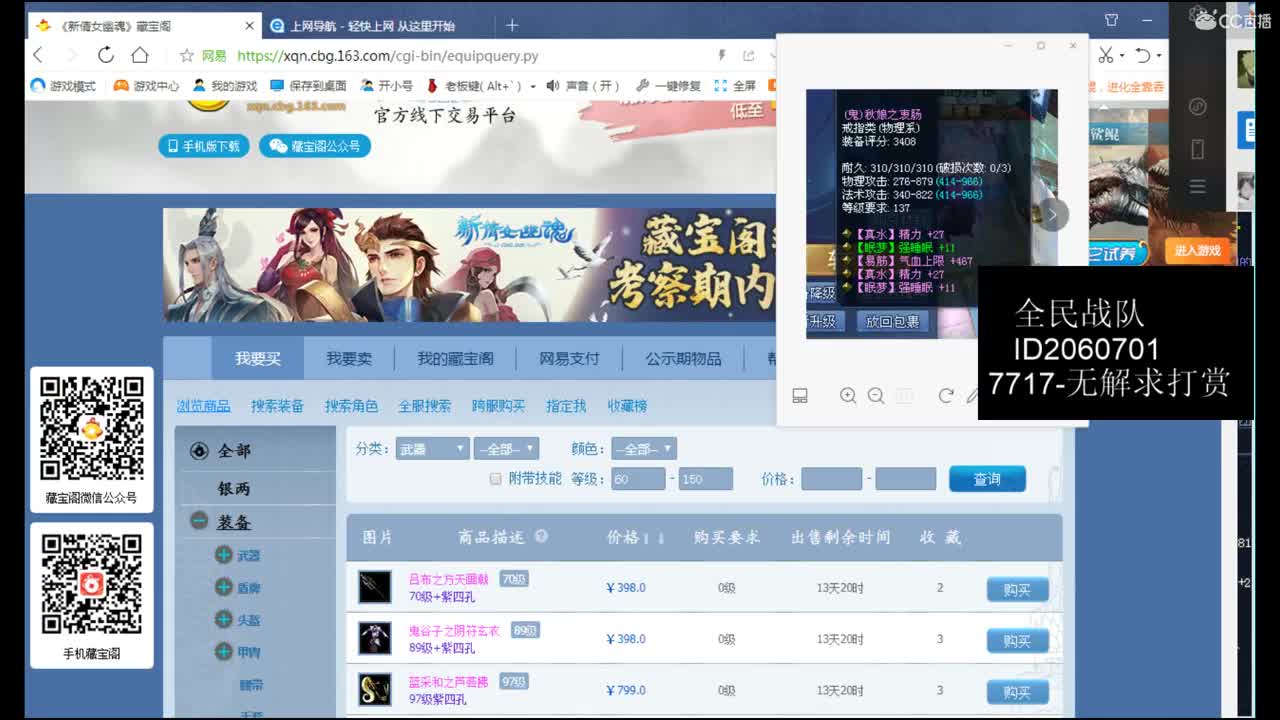Viewport: 1280px width, 720px height.
Task: Zoom in on image in viewer window
Action: pos(848,396)
